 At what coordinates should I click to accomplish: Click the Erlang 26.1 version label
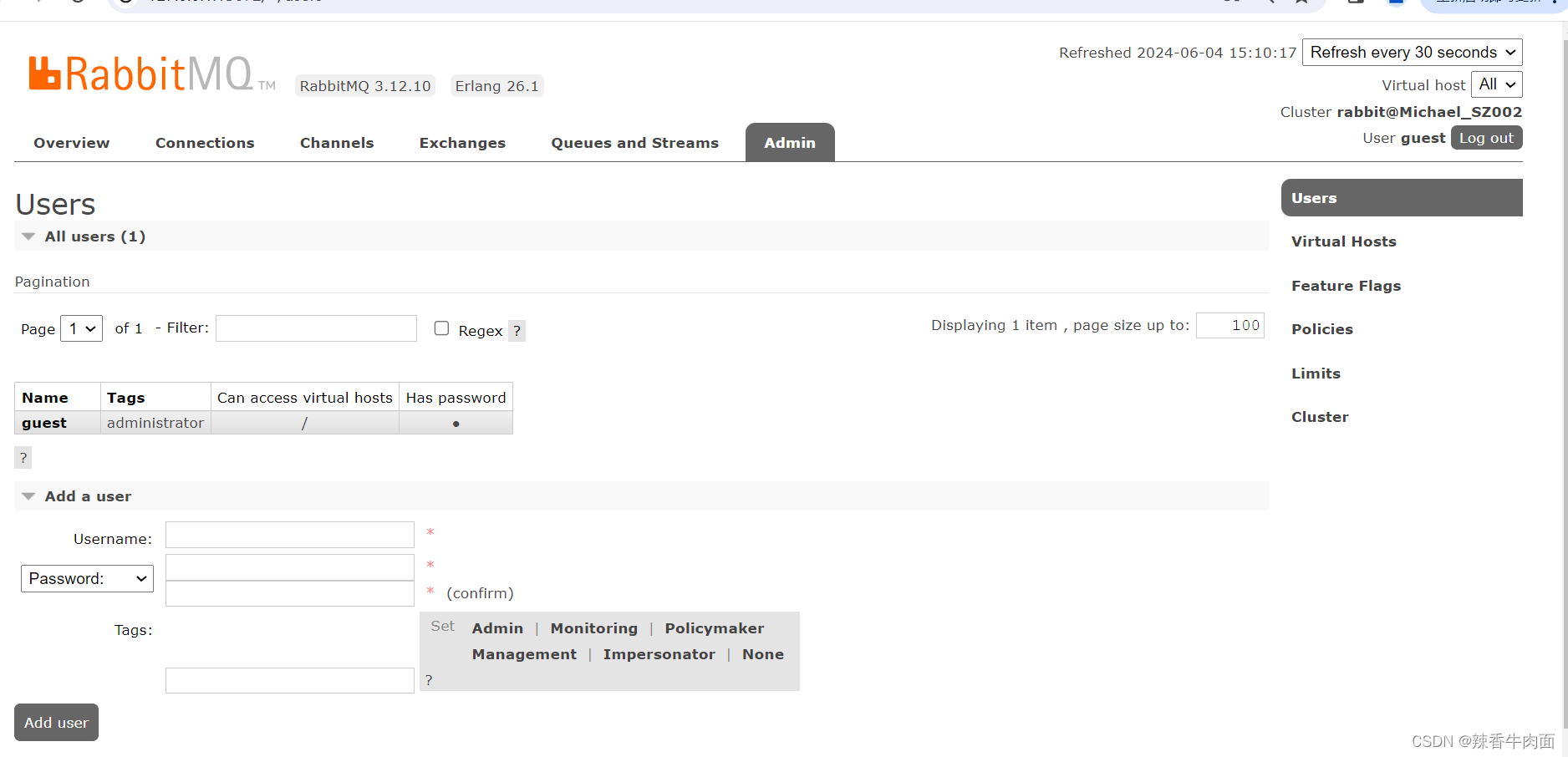[496, 86]
